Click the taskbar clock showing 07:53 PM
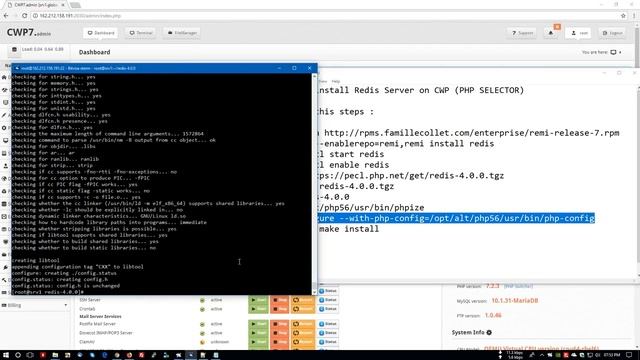This screenshot has width=640, height=360. coord(611,355)
